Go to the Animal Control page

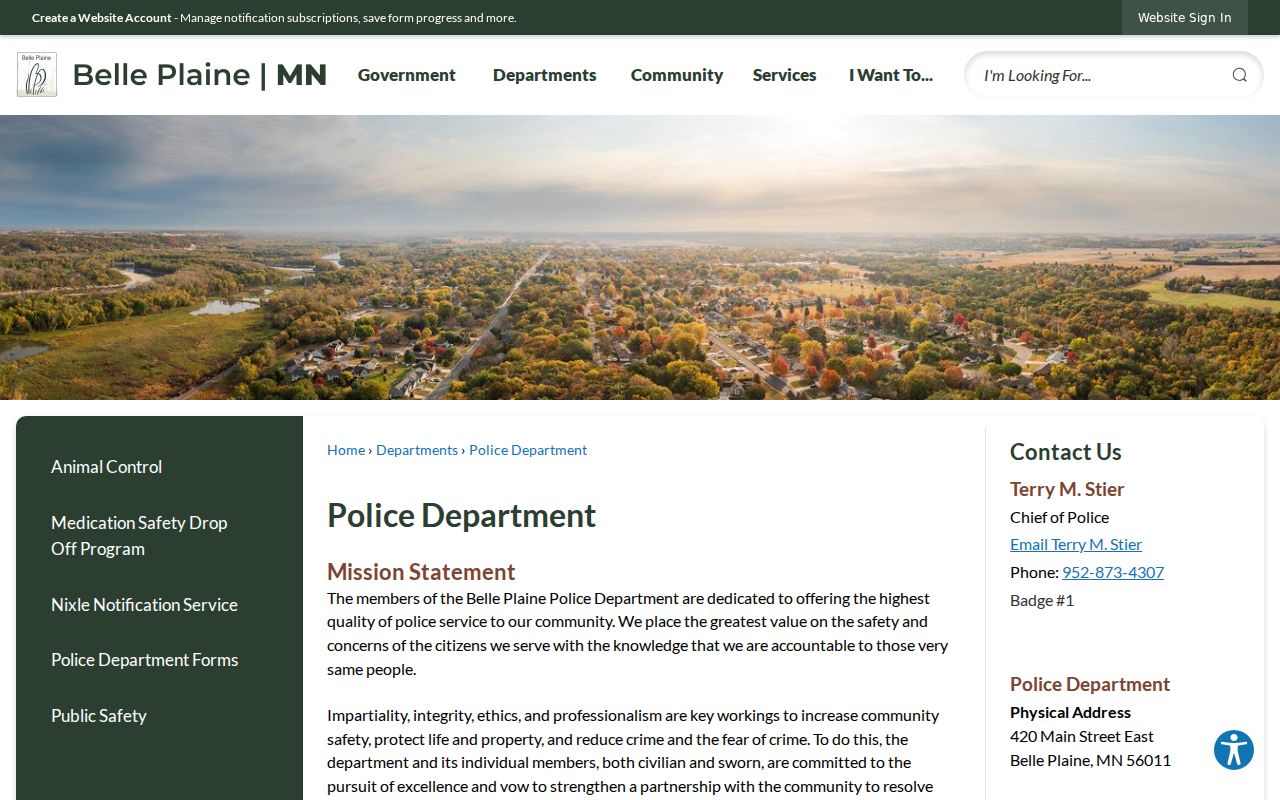click(x=107, y=467)
